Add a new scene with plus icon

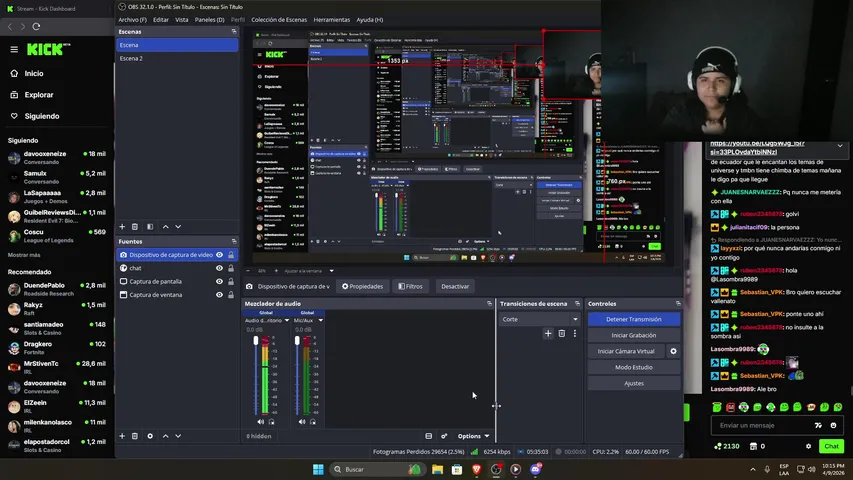point(122,226)
